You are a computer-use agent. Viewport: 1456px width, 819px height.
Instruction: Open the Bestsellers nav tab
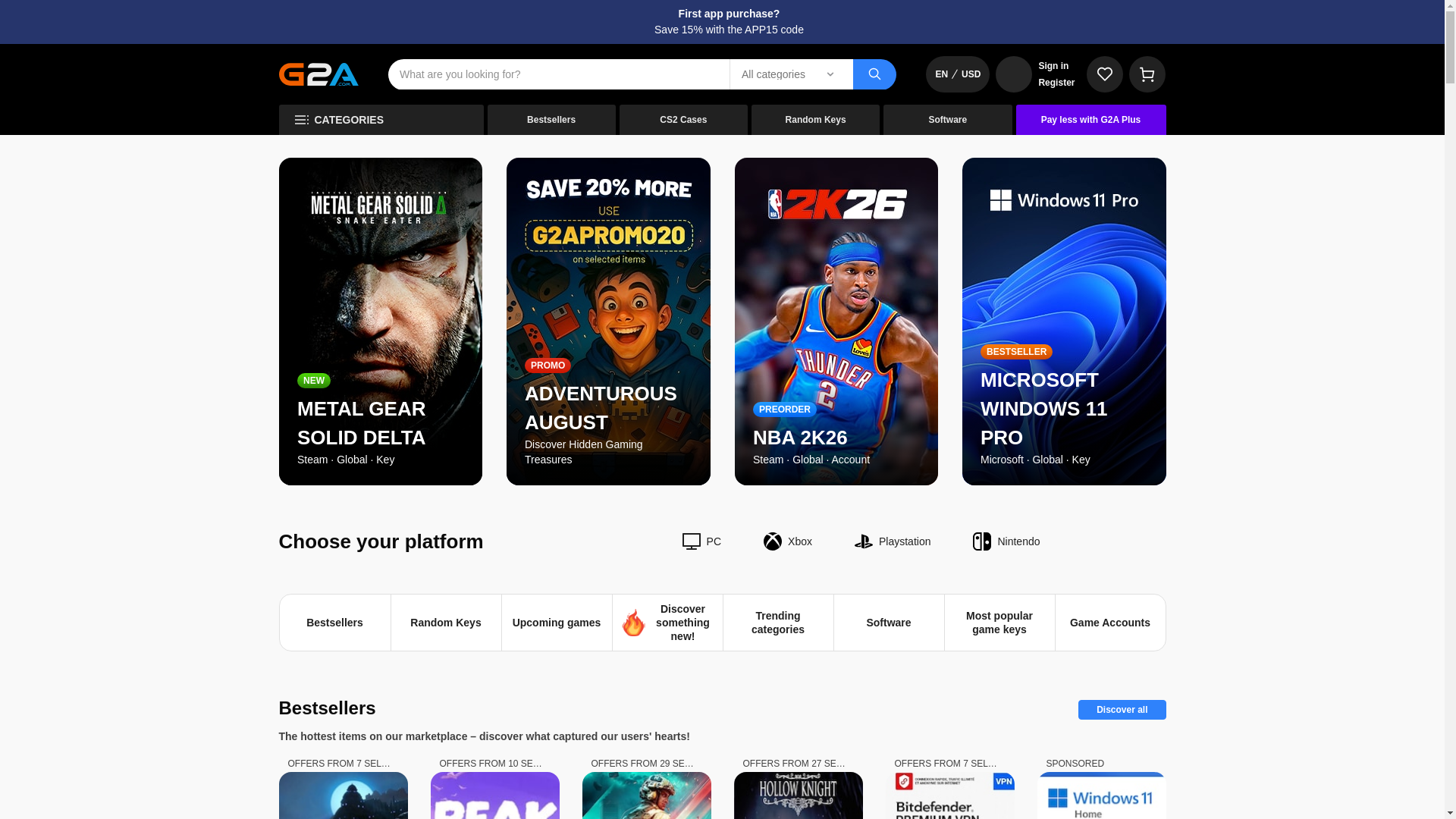(x=551, y=120)
